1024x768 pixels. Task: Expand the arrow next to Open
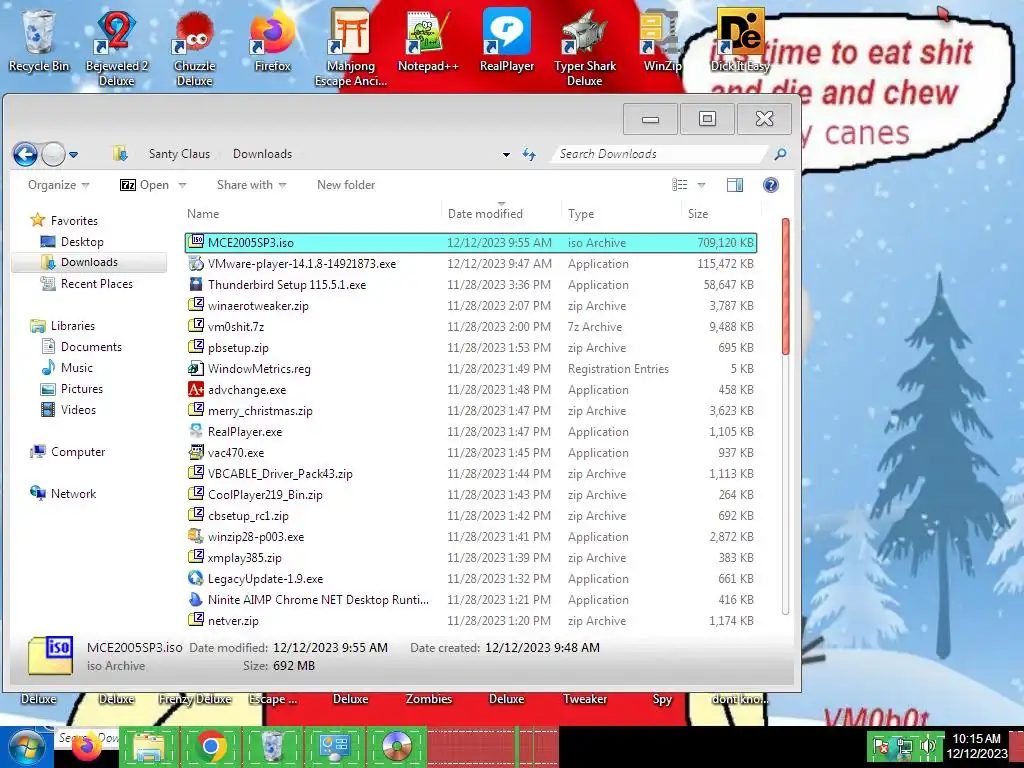point(183,185)
